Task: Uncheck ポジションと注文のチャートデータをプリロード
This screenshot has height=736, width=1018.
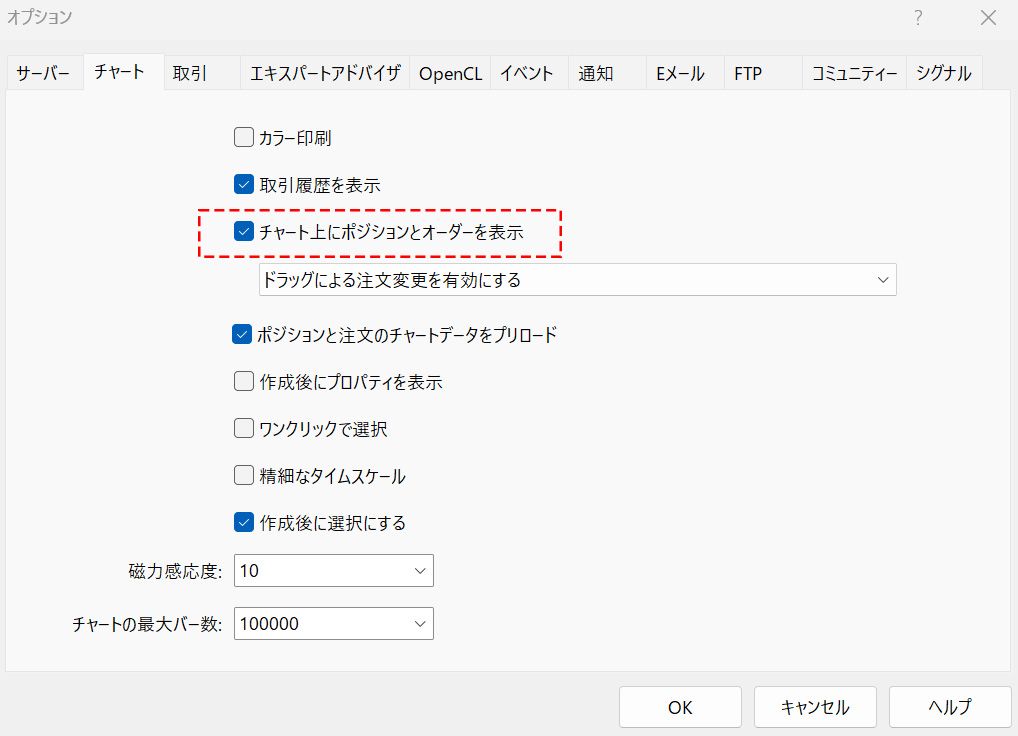Action: coord(243,335)
